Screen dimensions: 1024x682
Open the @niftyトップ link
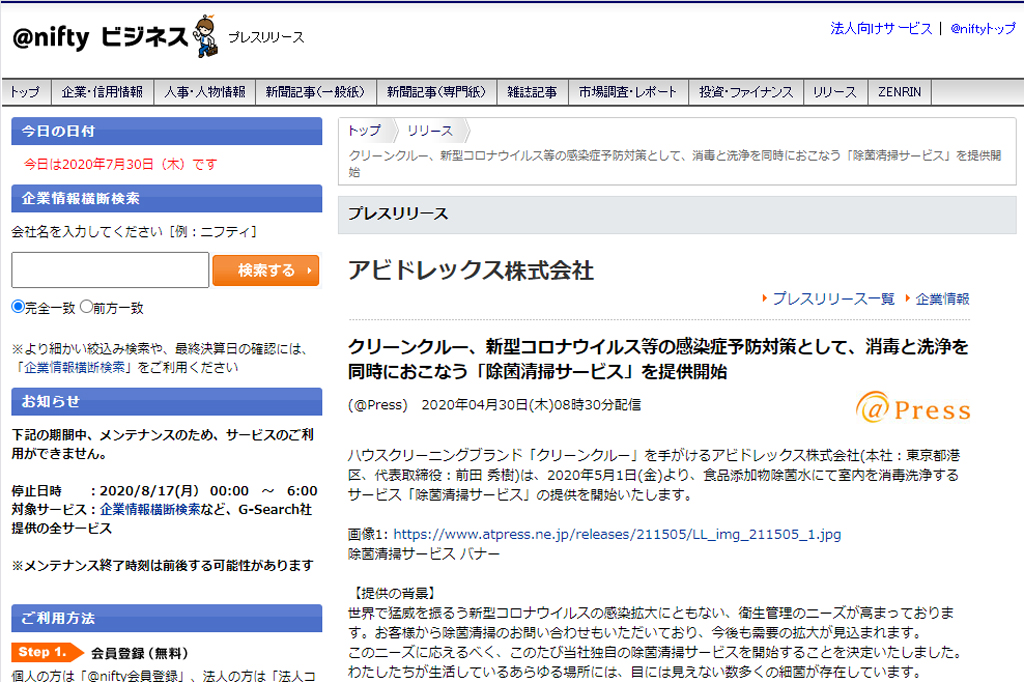983,28
